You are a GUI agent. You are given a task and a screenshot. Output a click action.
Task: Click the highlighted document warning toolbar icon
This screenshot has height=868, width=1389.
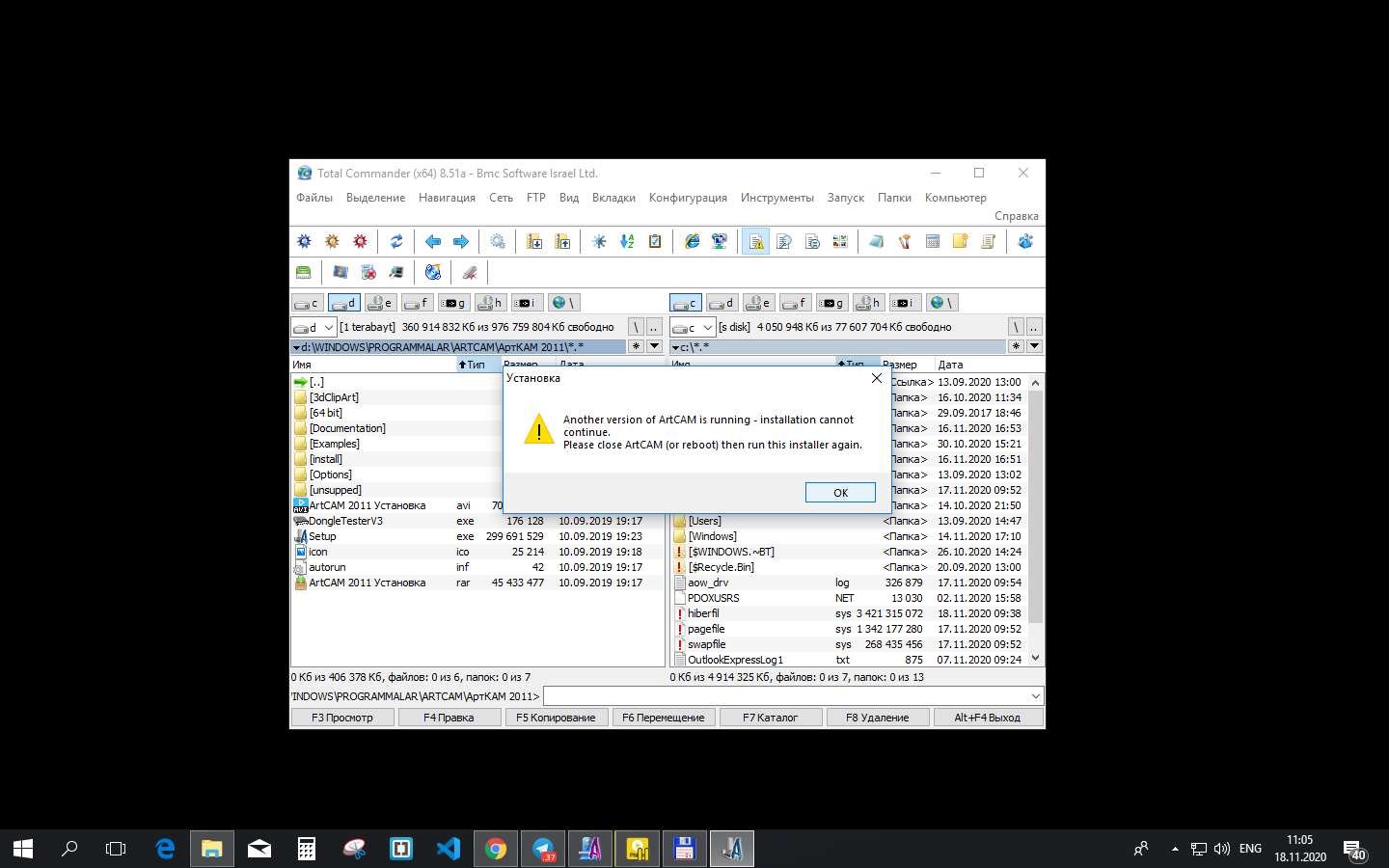(x=756, y=241)
